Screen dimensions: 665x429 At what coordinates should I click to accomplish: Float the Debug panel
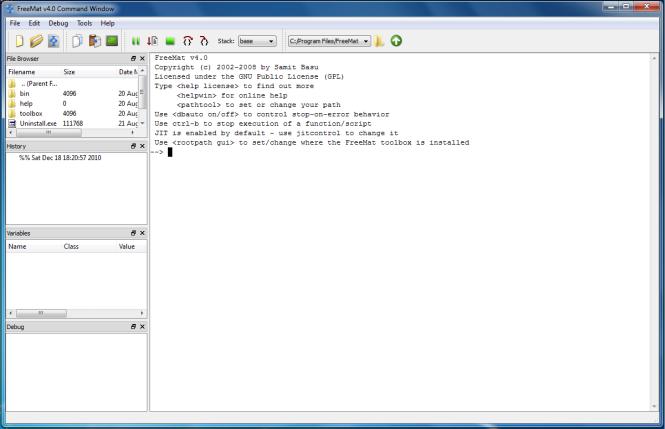tap(133, 327)
